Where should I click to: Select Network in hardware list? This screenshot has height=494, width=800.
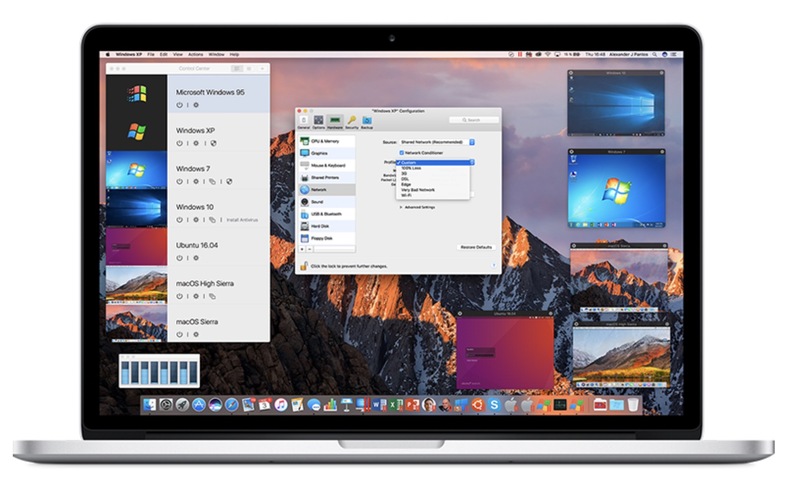point(327,189)
